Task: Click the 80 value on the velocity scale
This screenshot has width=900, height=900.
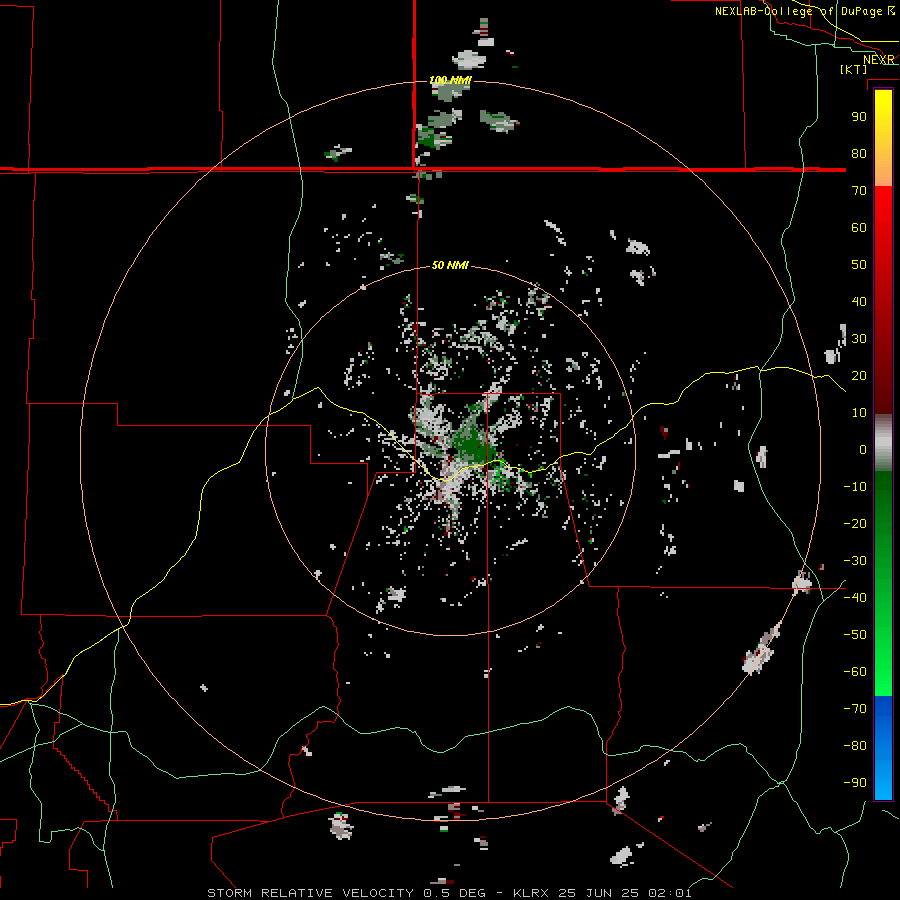Action: [859, 153]
